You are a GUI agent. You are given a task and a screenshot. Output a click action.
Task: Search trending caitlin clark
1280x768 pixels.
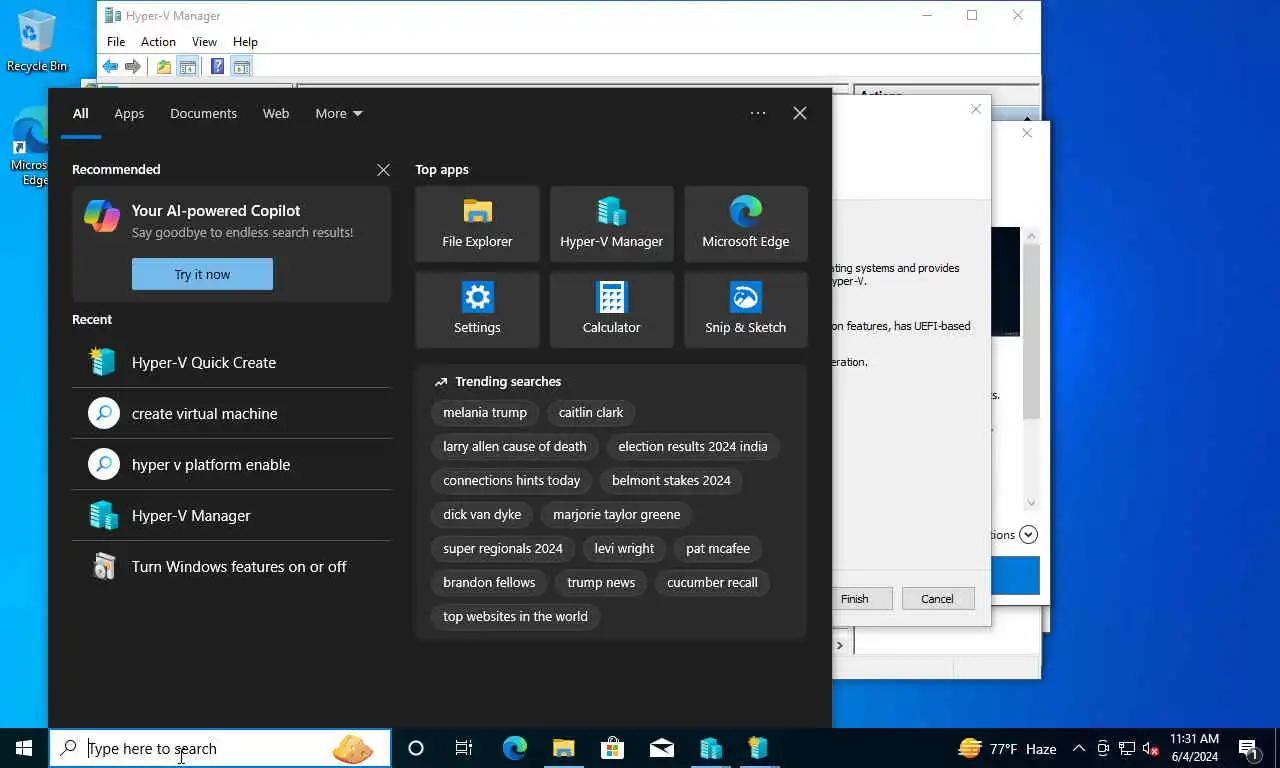click(x=591, y=413)
